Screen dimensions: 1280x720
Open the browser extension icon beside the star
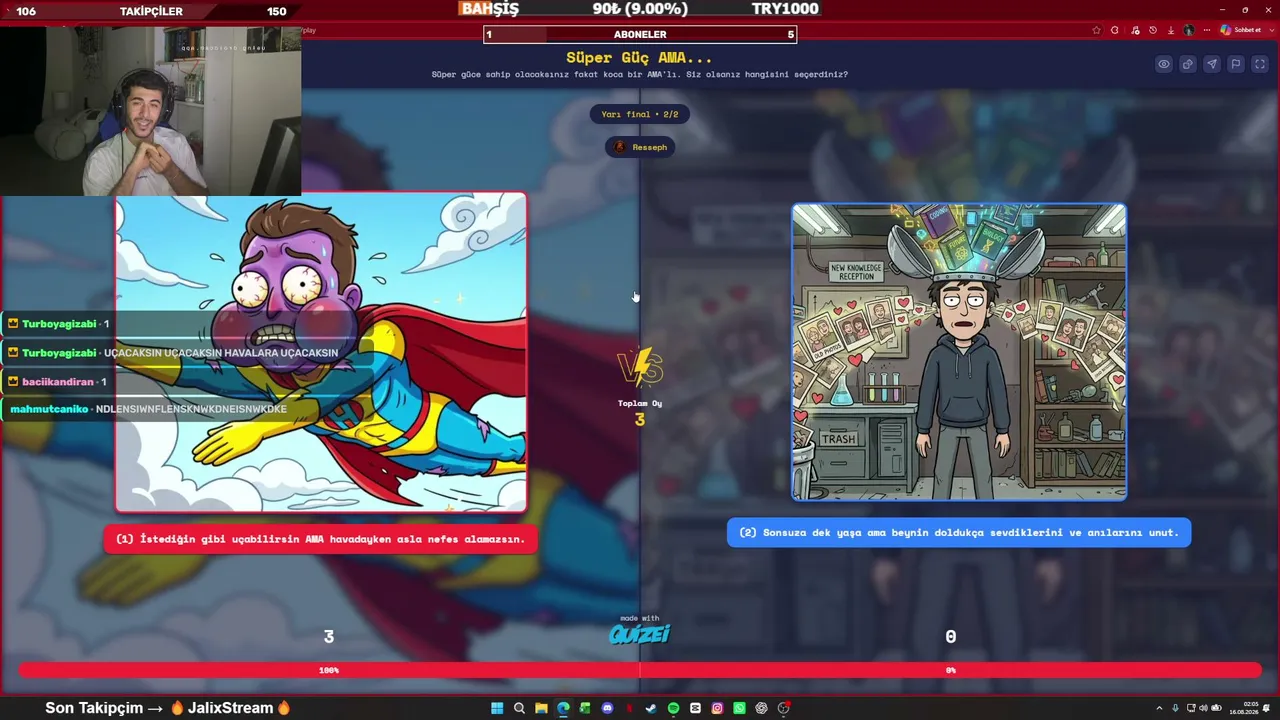(1115, 30)
